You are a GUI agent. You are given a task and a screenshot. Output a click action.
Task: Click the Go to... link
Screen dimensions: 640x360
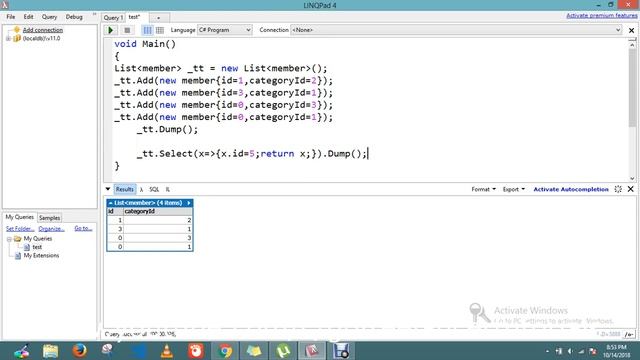click(x=83, y=228)
